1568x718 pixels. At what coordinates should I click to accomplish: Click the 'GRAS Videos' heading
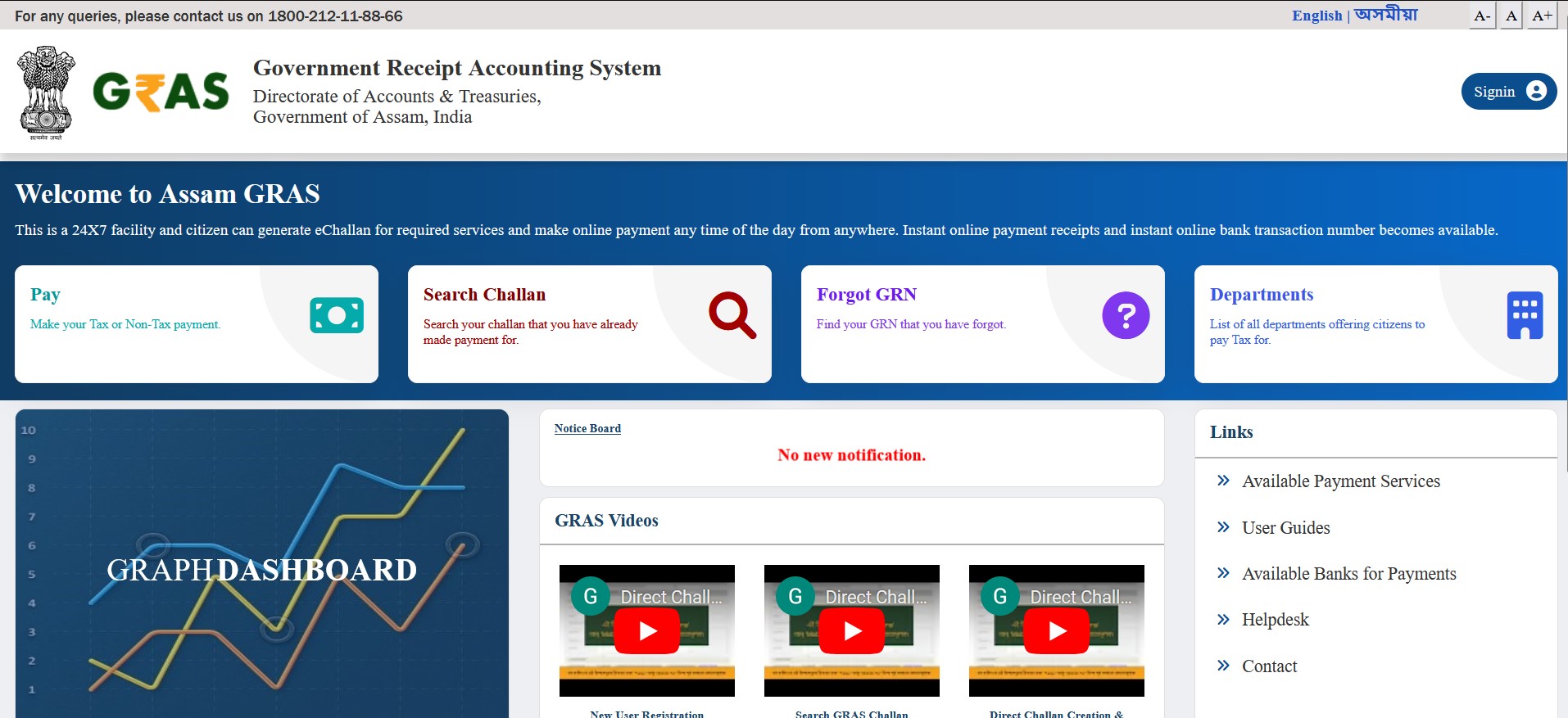[x=606, y=521]
